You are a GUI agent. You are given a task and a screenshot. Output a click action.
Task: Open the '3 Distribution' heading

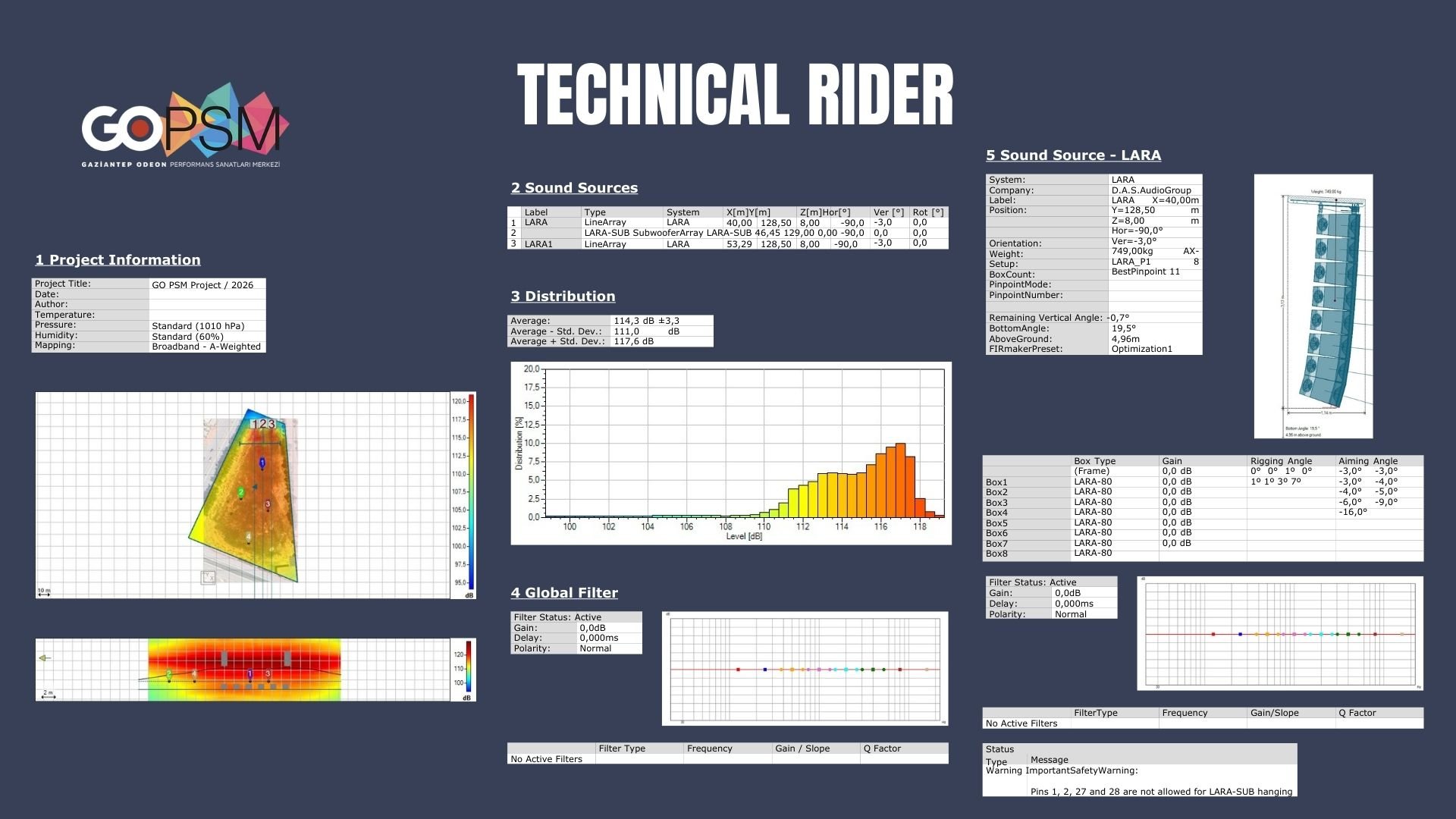click(563, 297)
